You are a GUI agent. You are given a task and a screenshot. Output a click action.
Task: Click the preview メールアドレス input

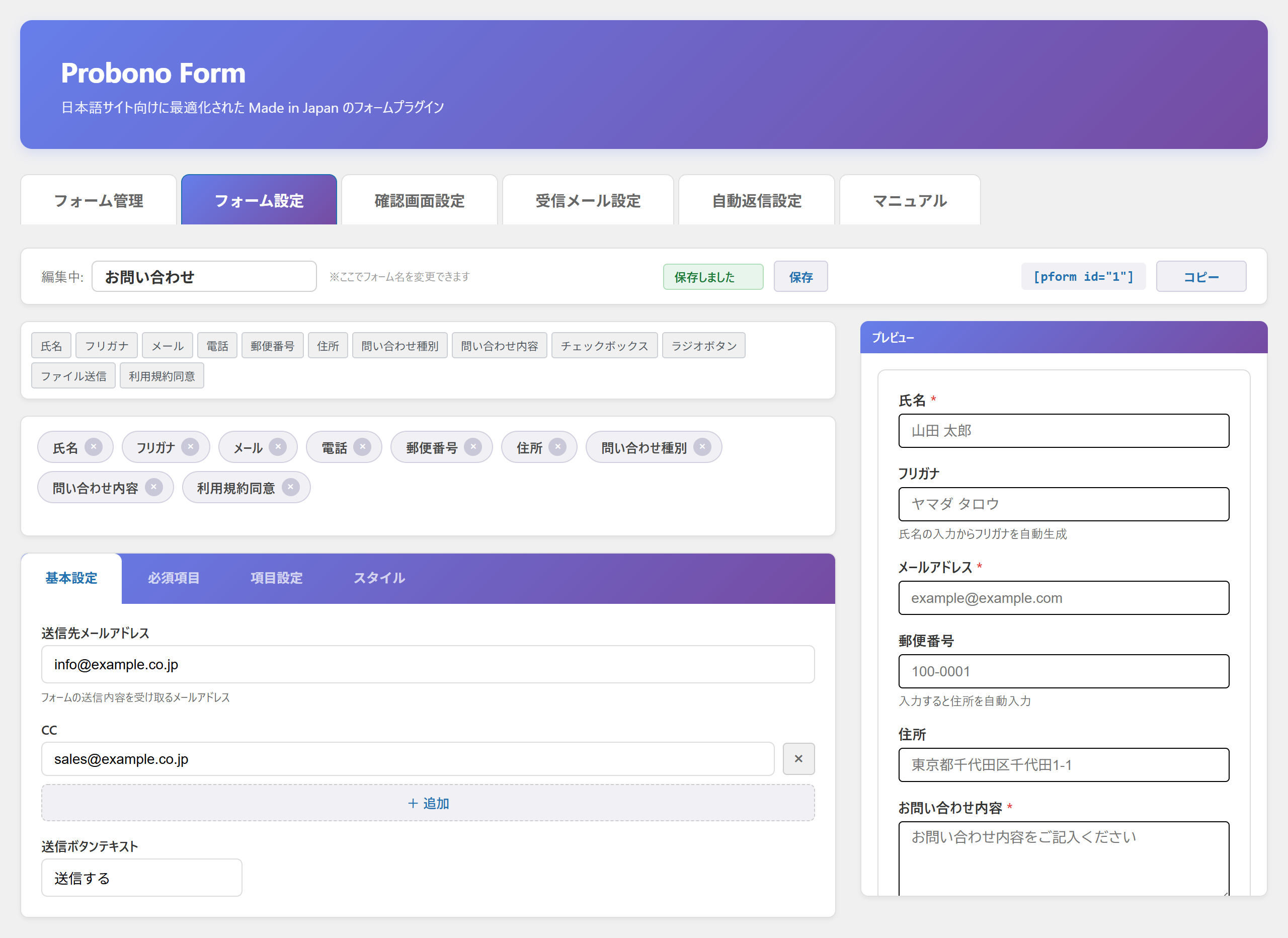[x=1064, y=598]
